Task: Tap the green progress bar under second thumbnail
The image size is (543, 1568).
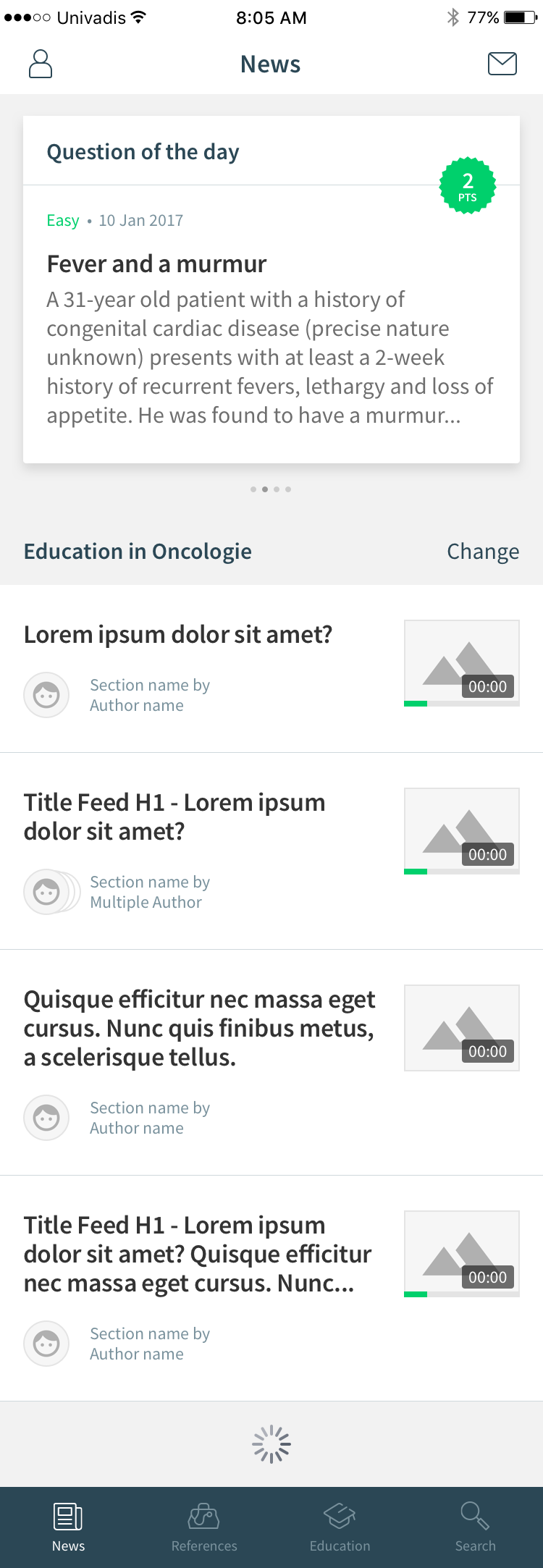Action: click(x=416, y=872)
